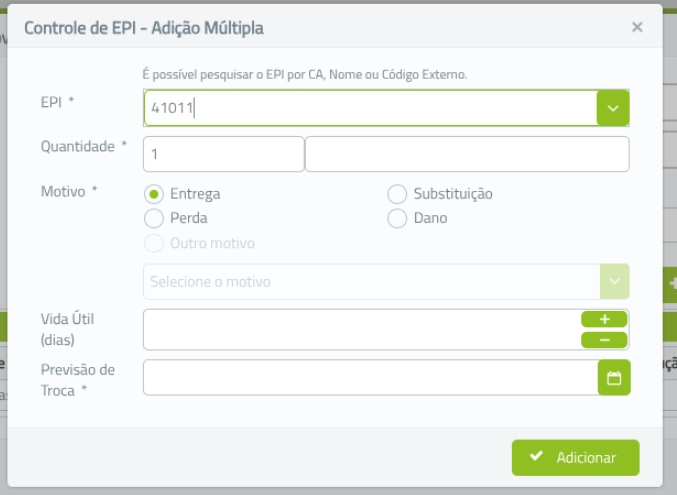The width and height of the screenshot is (677, 495).
Task: Increase Vida Útil with plus button
Action: pos(604,319)
